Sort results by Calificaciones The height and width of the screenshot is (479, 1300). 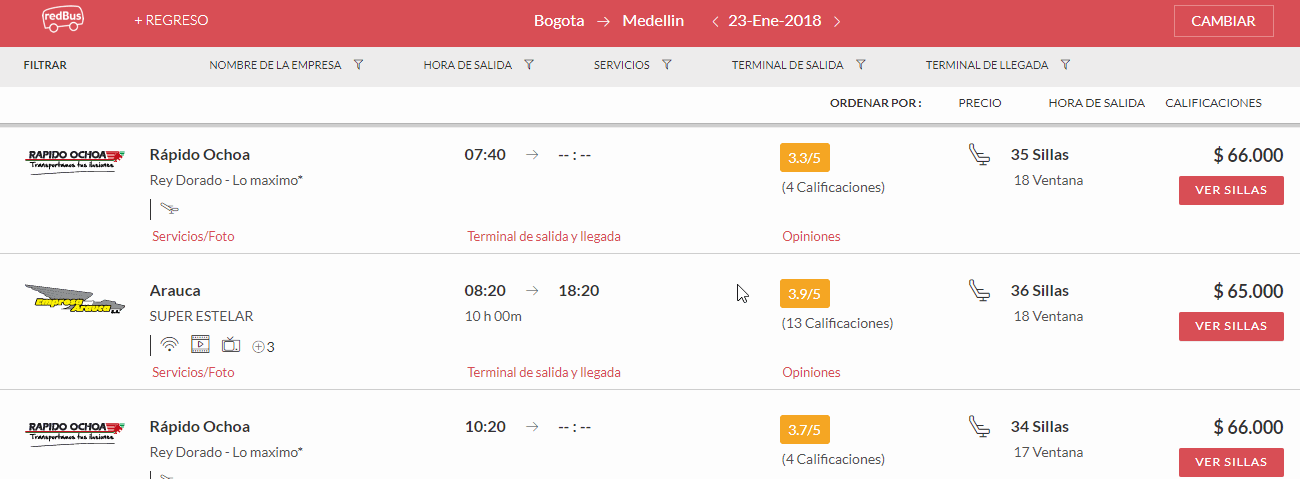click(x=1213, y=103)
